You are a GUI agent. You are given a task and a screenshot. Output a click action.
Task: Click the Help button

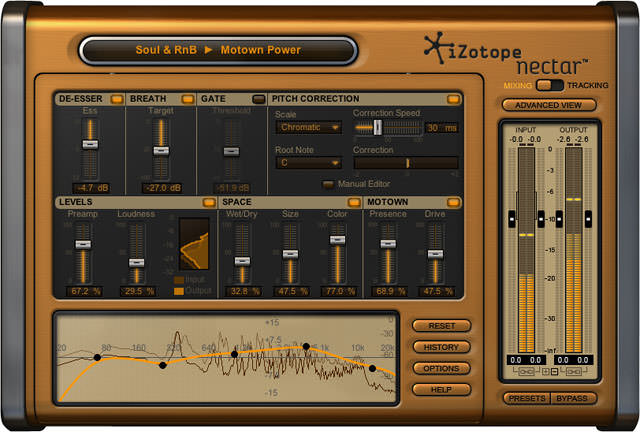coord(442,390)
